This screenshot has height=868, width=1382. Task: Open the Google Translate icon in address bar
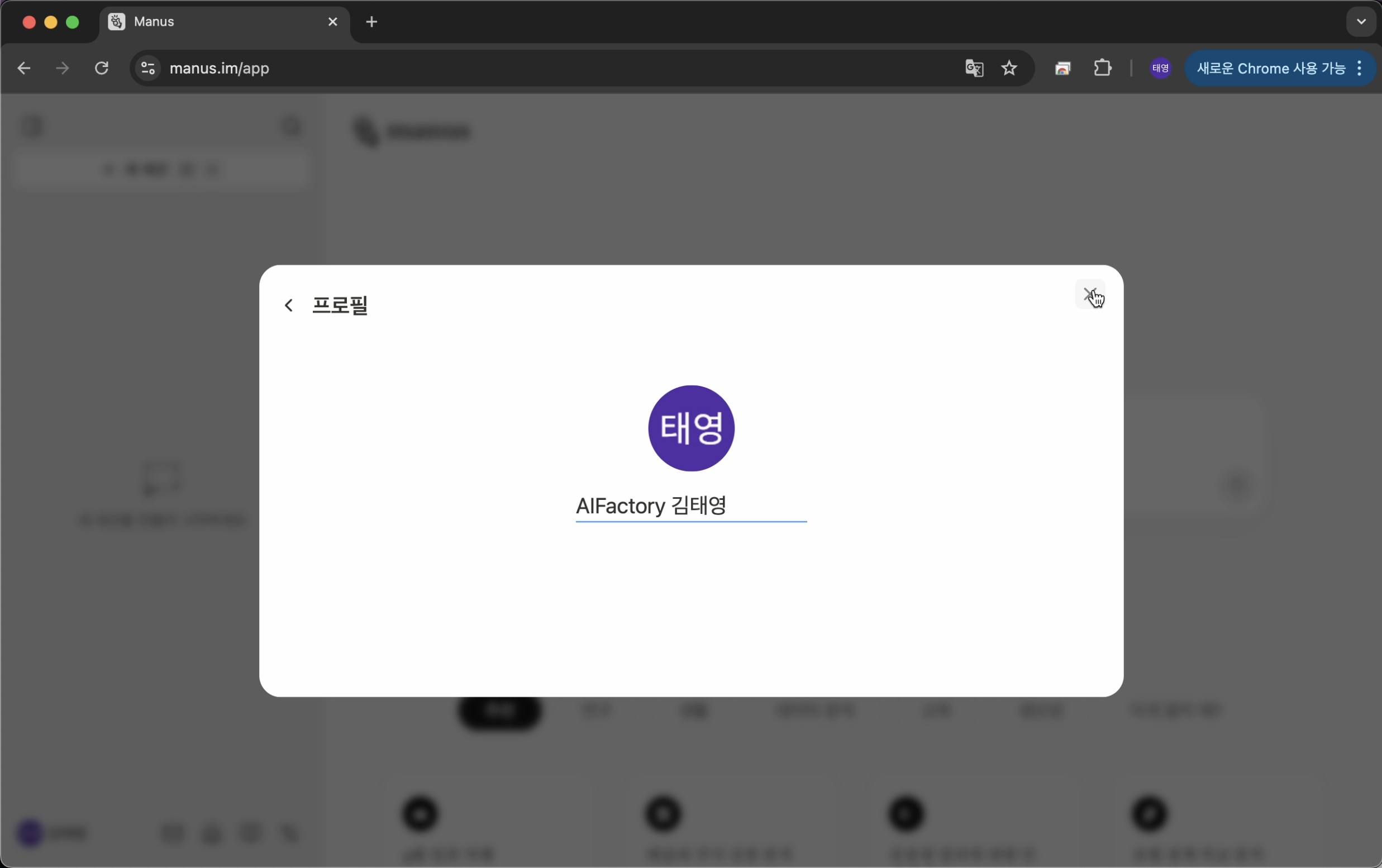(x=974, y=68)
